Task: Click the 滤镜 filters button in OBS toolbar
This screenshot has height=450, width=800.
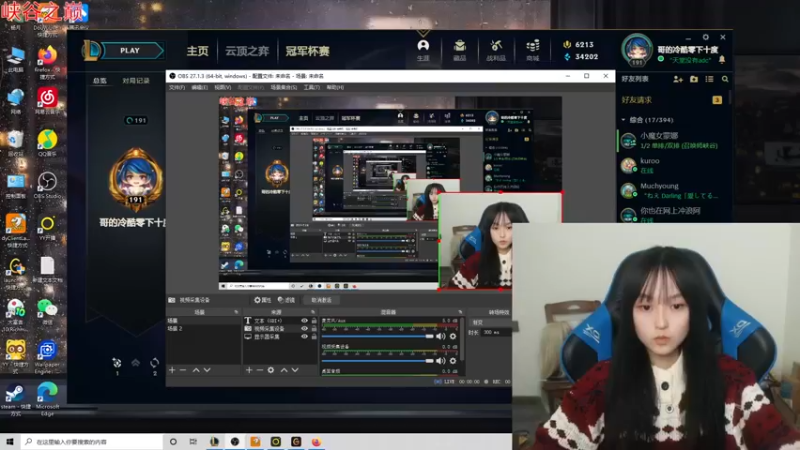Action: point(286,300)
